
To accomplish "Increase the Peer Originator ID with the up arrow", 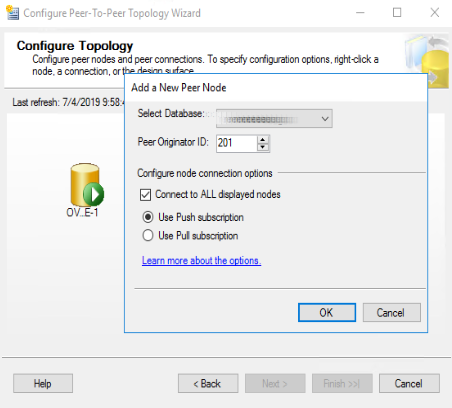I will click(263, 140).
